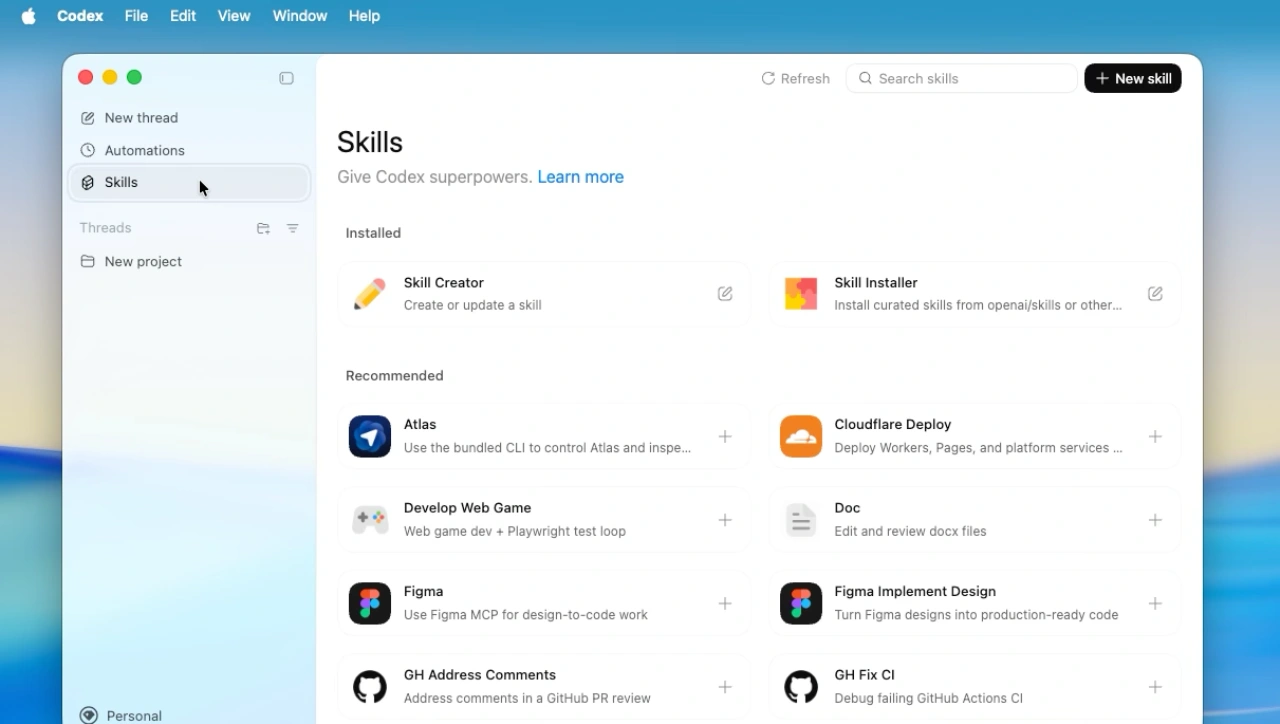Open the Window menu
The height and width of the screenshot is (724, 1280).
(299, 16)
